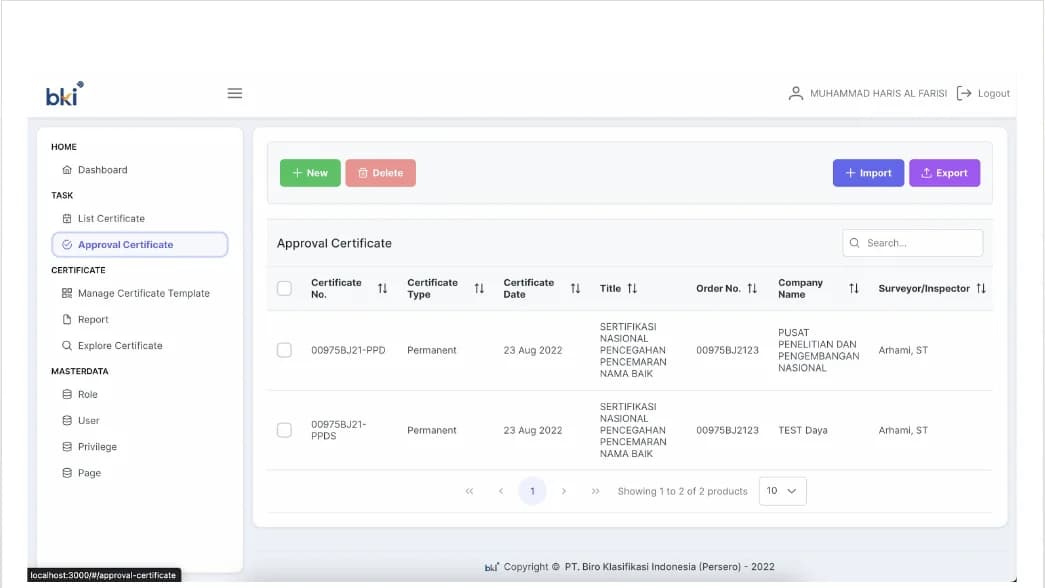This screenshot has height=588, width=1045.
Task: Click the Dashboard home icon
Action: 67,170
